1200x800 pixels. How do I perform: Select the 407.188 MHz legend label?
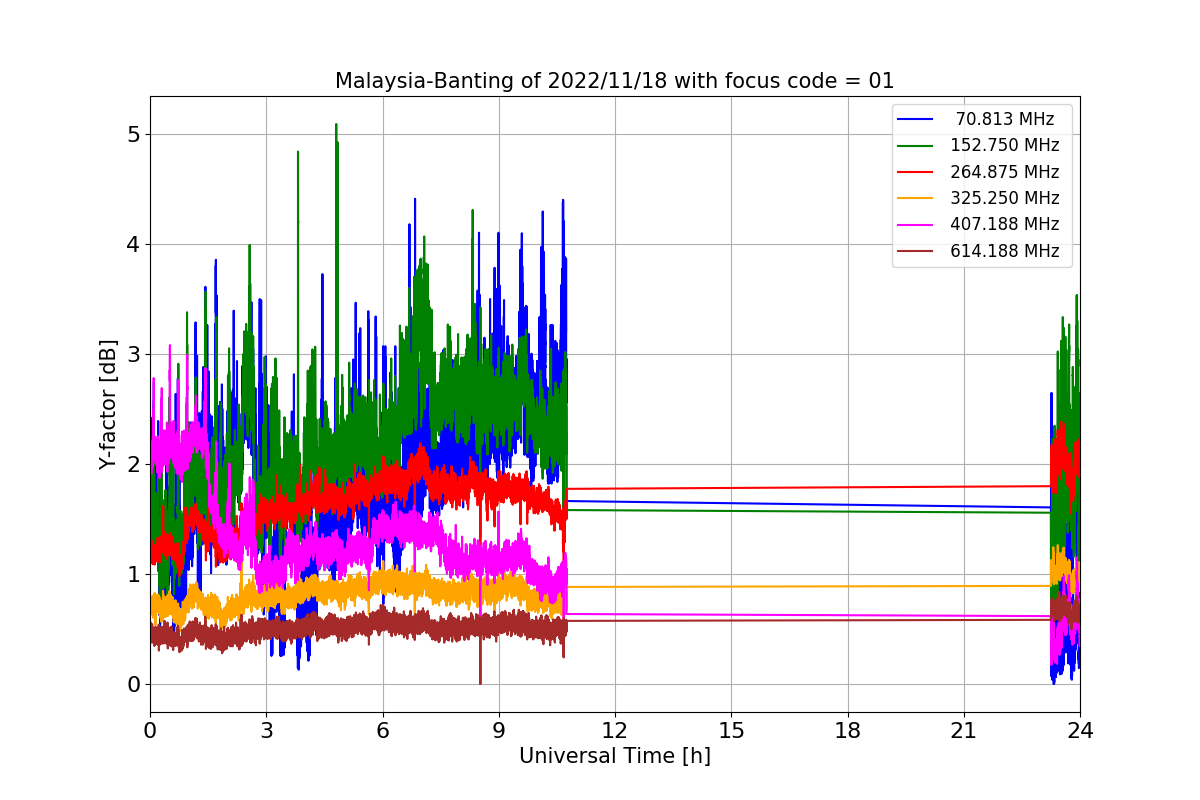tap(1005, 224)
